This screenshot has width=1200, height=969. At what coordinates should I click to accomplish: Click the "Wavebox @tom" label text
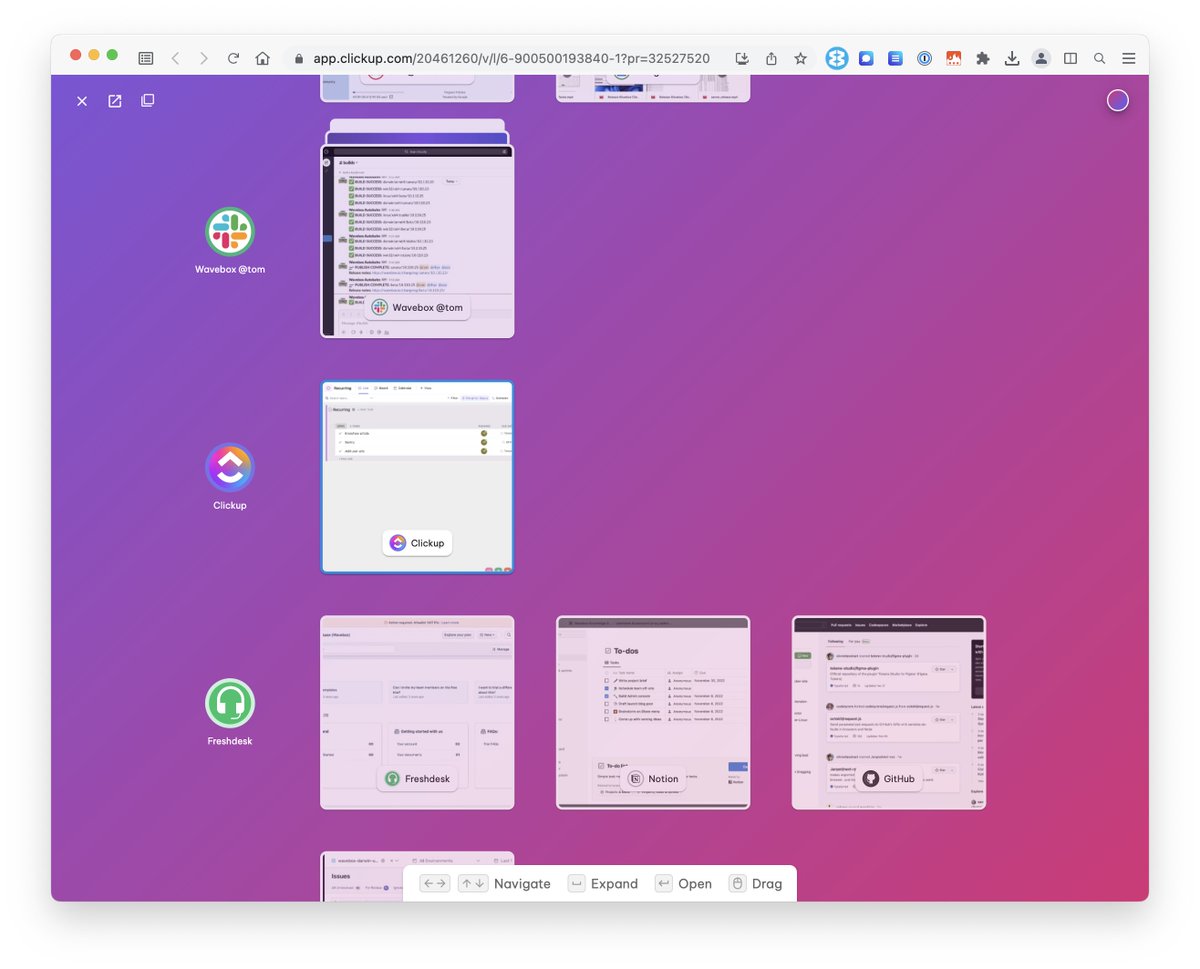pyautogui.click(x=230, y=269)
